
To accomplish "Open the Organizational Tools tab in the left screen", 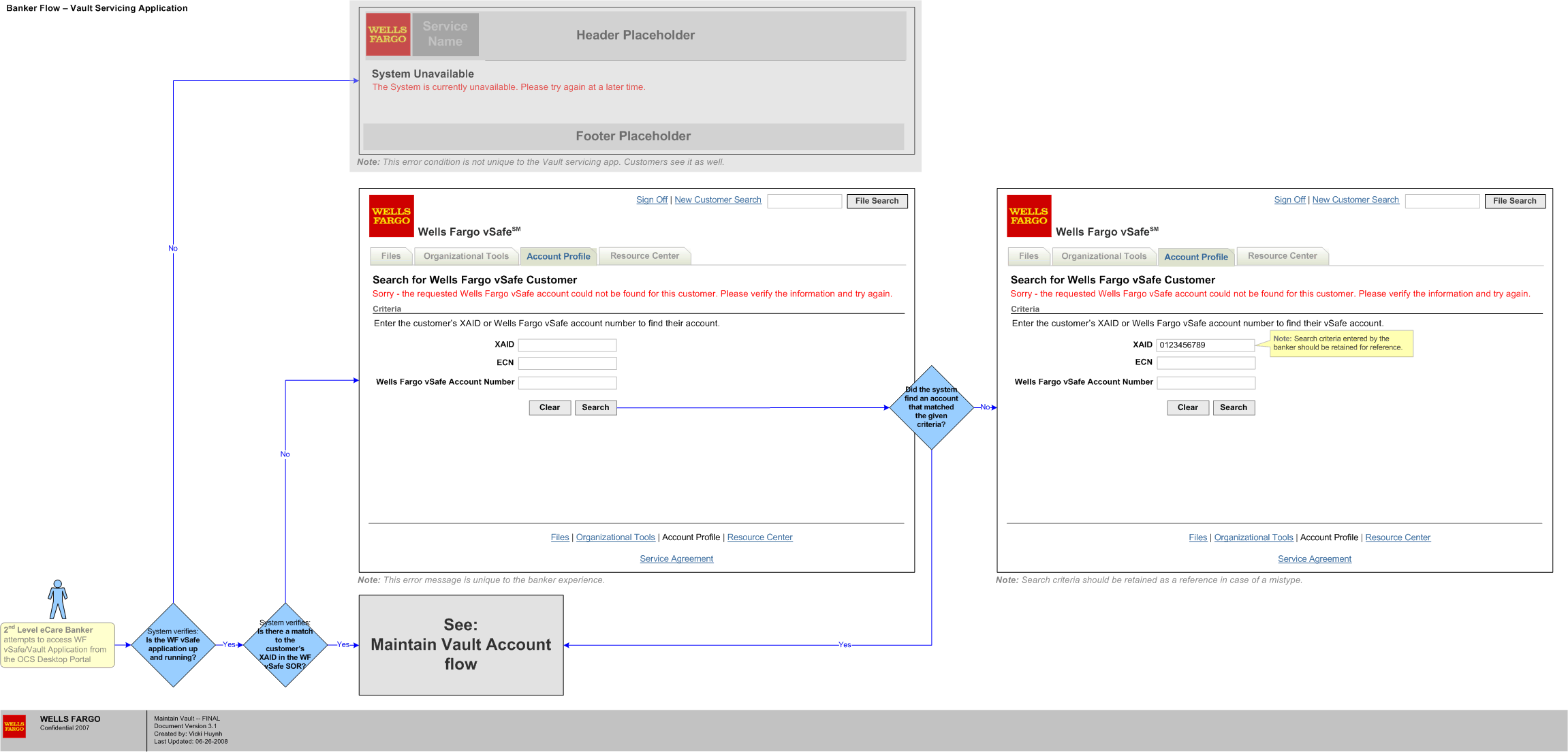I will click(466, 256).
